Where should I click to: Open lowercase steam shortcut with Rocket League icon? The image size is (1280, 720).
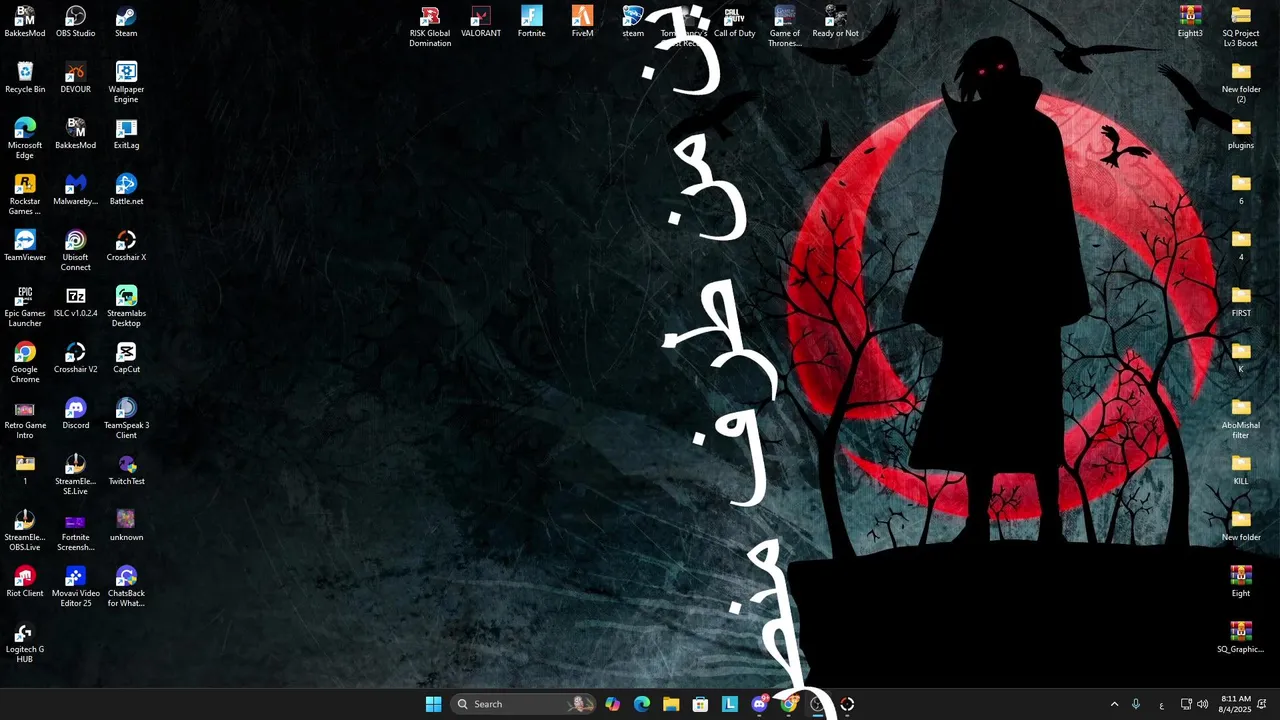click(x=633, y=22)
